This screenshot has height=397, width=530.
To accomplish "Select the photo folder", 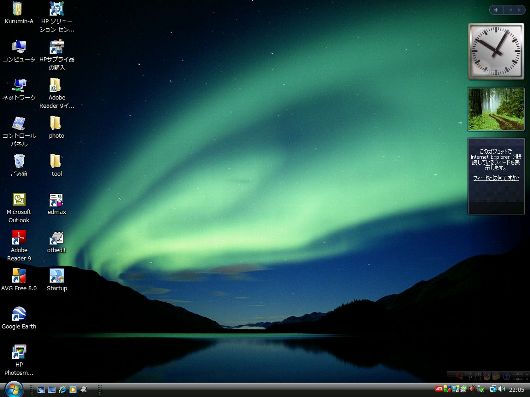I will 56,127.
